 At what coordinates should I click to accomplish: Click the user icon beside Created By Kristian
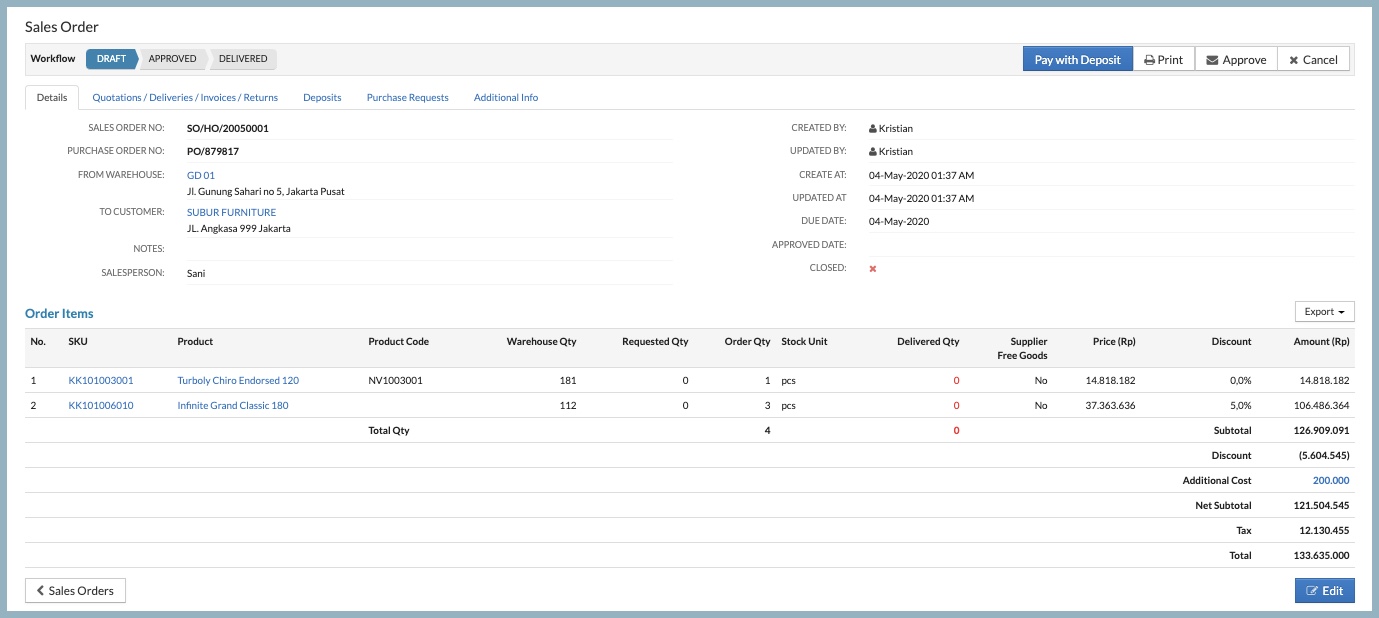tap(873, 129)
